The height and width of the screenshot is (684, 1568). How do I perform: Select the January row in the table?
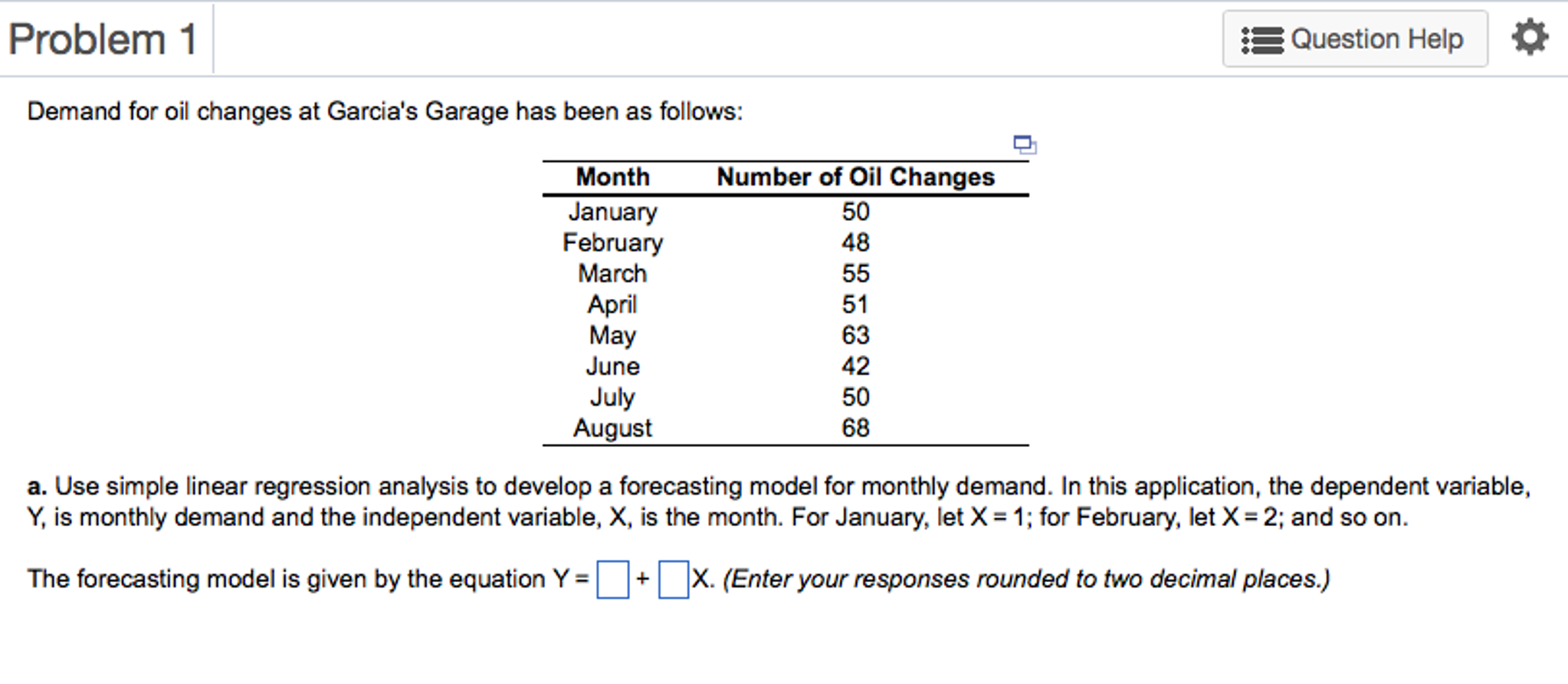click(x=786, y=212)
